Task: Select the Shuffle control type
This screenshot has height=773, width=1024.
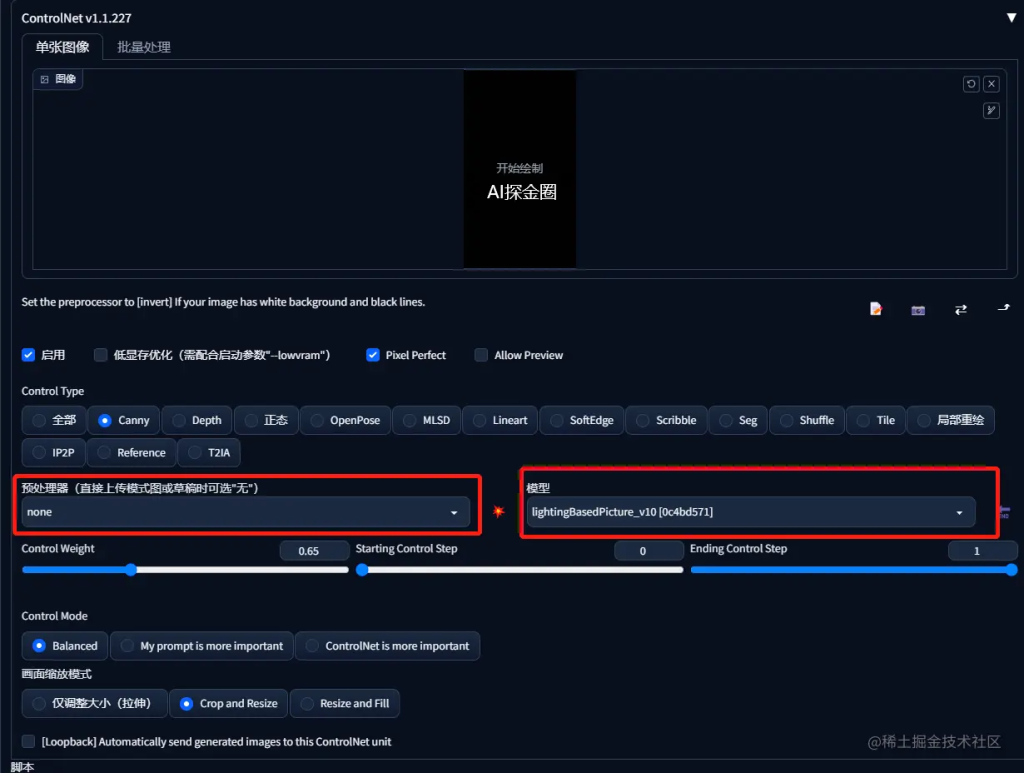Action: tap(807, 420)
